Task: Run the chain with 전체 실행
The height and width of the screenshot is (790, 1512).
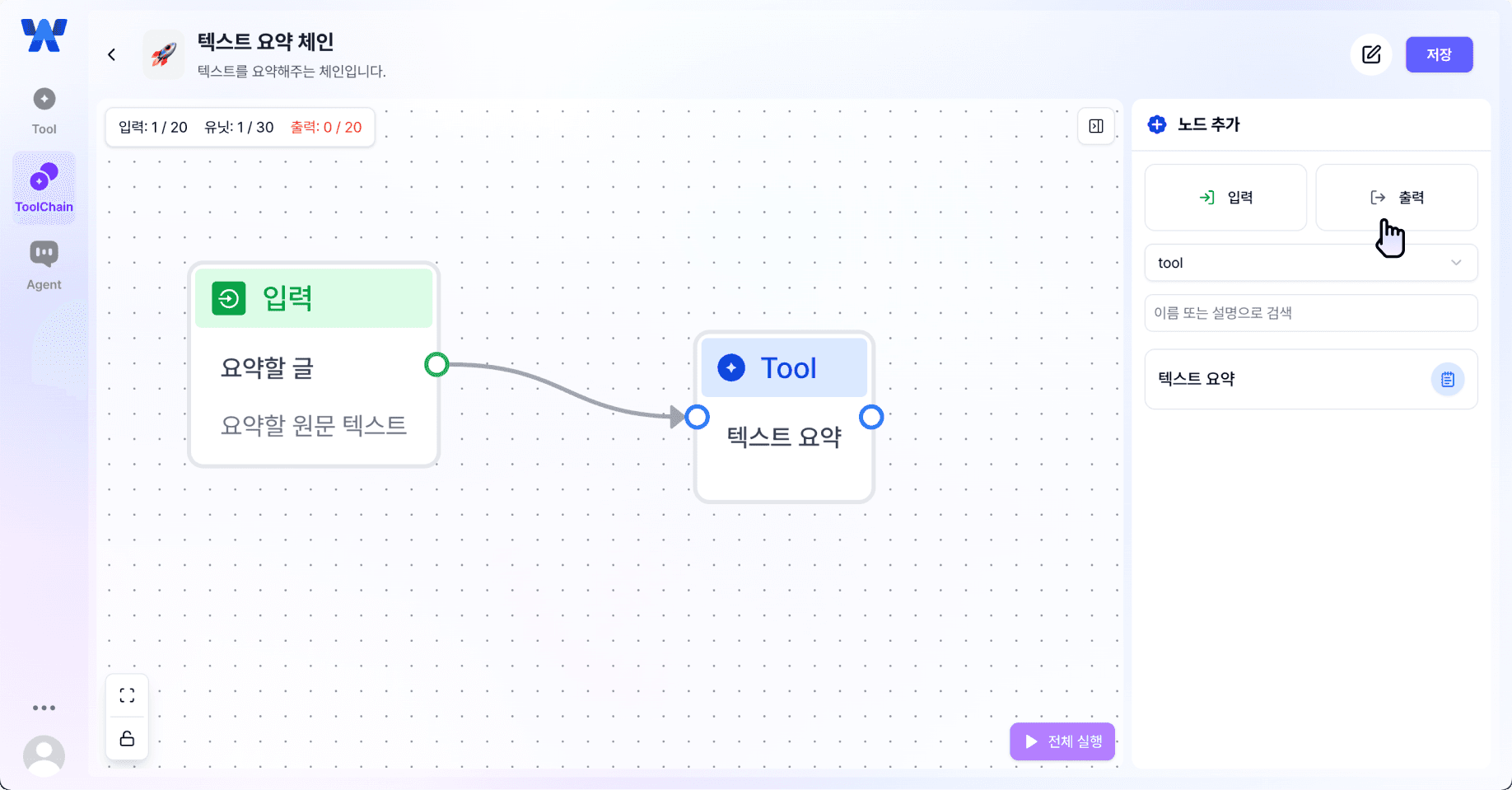Action: (1062, 741)
